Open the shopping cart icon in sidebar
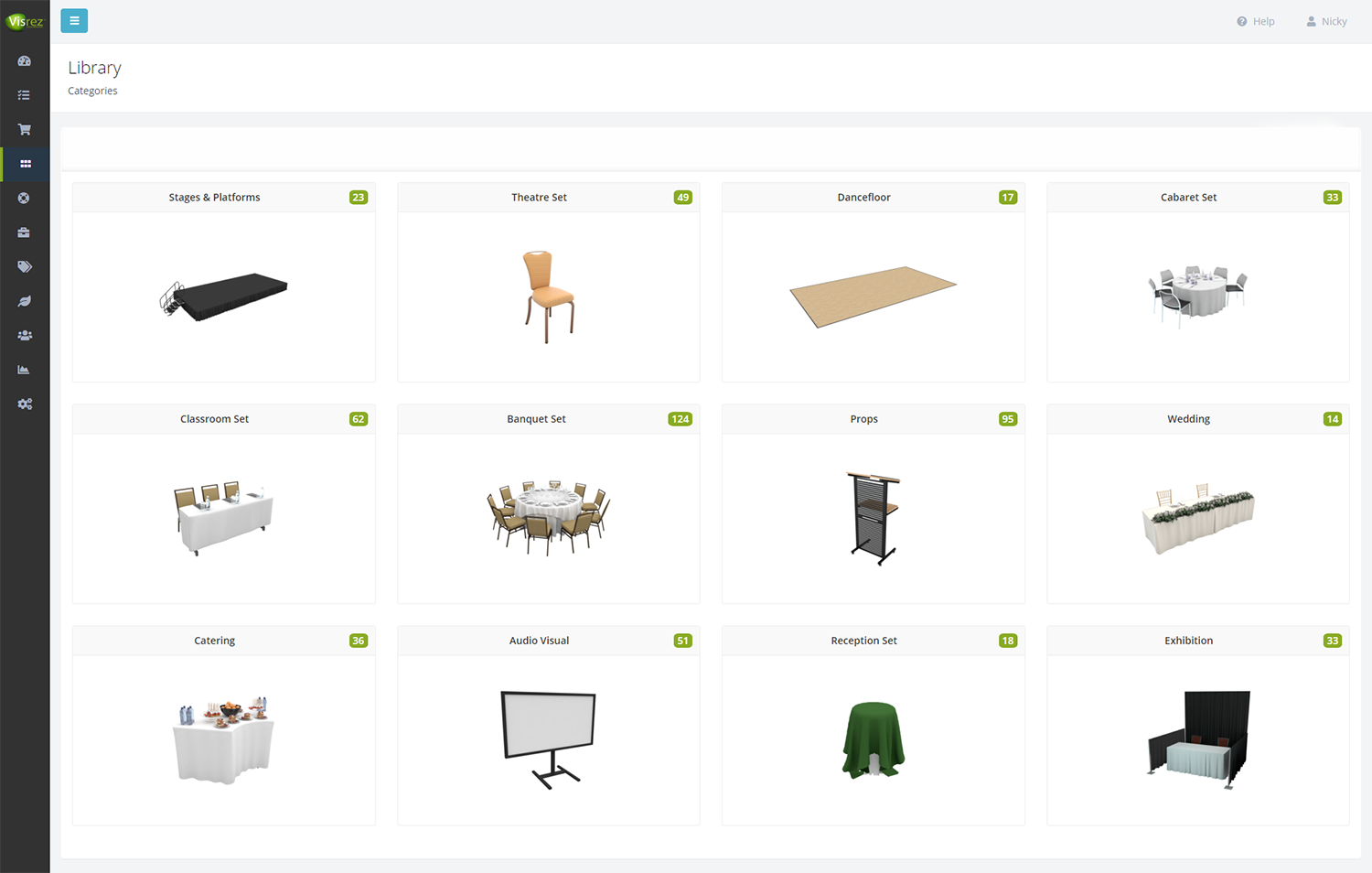 pyautogui.click(x=25, y=130)
